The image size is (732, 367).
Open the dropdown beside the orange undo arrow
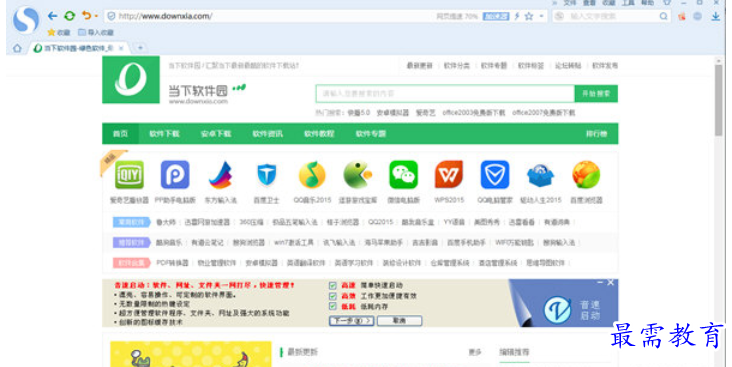coord(96,16)
